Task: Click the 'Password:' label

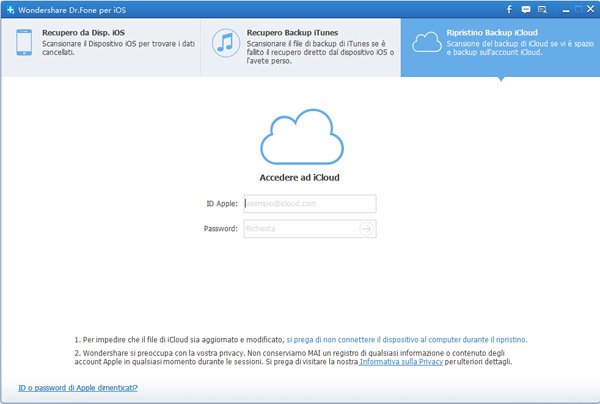Action: pyautogui.click(x=220, y=229)
